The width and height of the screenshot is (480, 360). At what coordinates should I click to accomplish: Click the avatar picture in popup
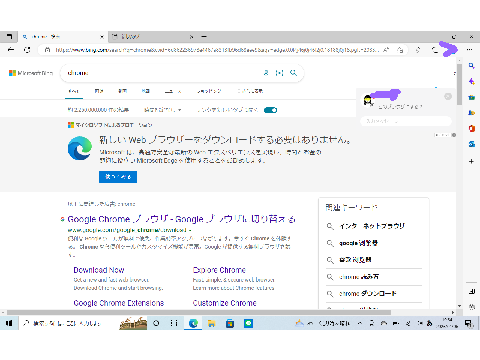pyautogui.click(x=368, y=100)
